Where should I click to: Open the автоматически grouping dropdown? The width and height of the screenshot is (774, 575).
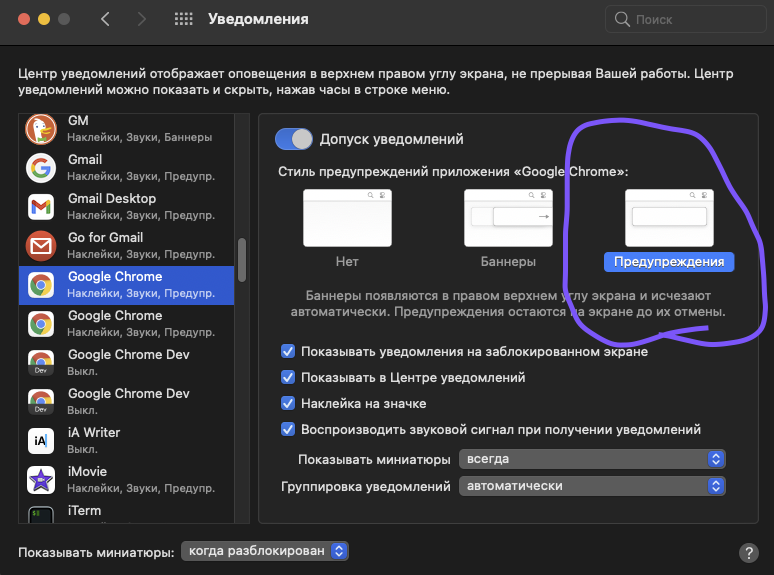point(592,486)
